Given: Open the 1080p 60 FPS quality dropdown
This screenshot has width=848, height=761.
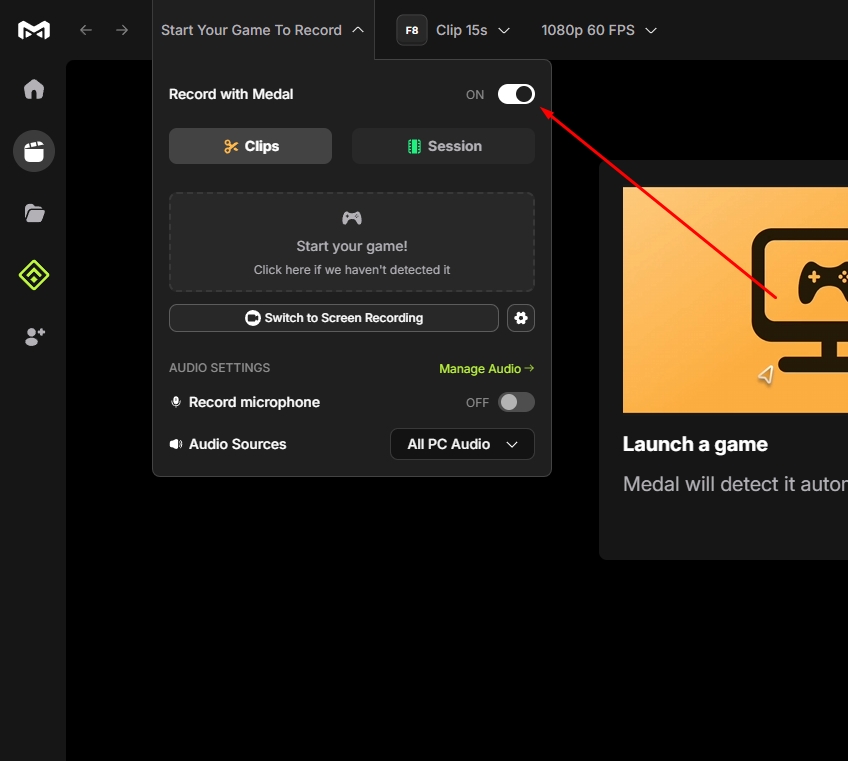Looking at the screenshot, I should (599, 30).
